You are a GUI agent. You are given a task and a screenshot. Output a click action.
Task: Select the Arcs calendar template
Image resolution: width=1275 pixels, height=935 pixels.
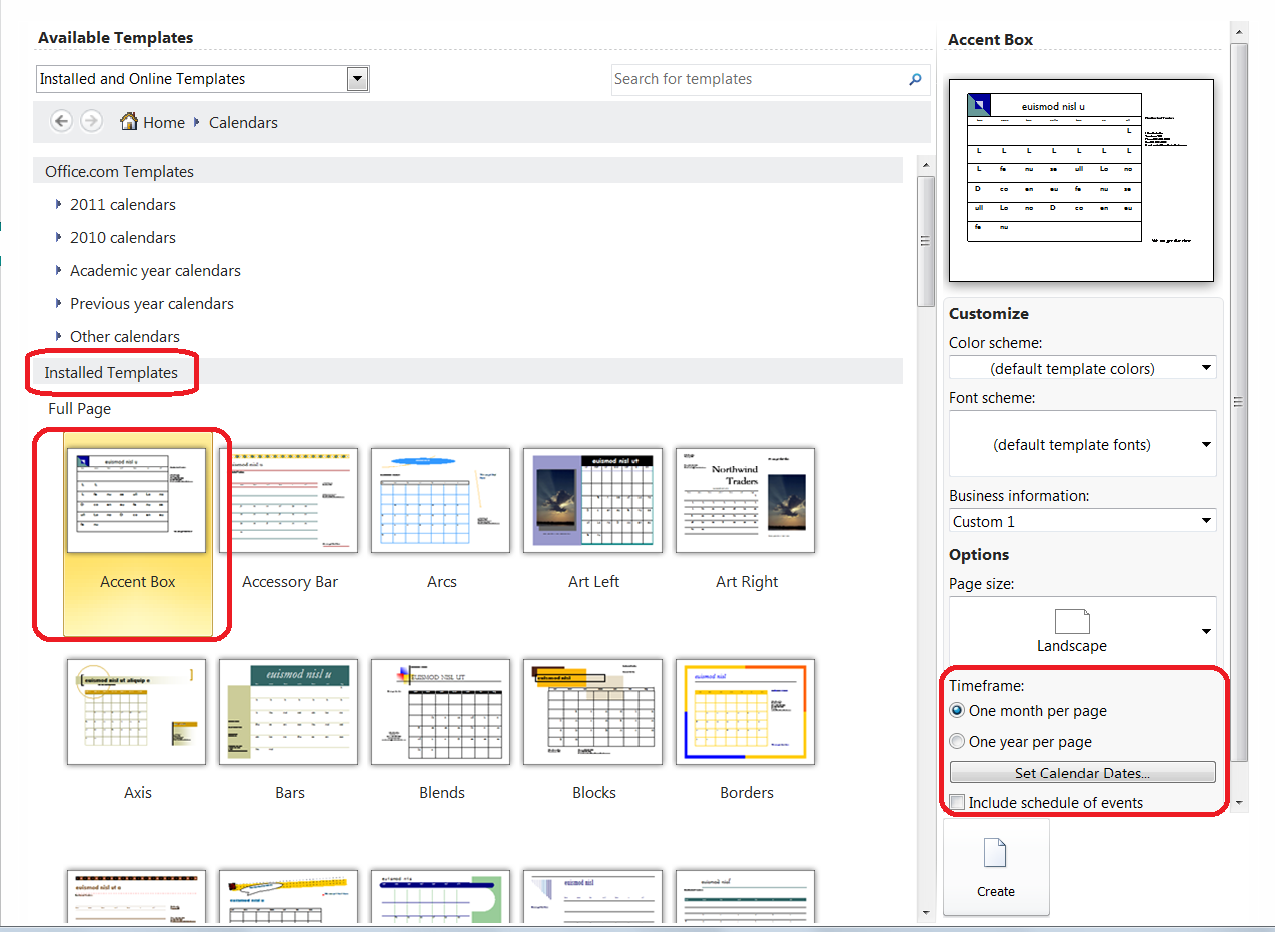[x=441, y=500]
